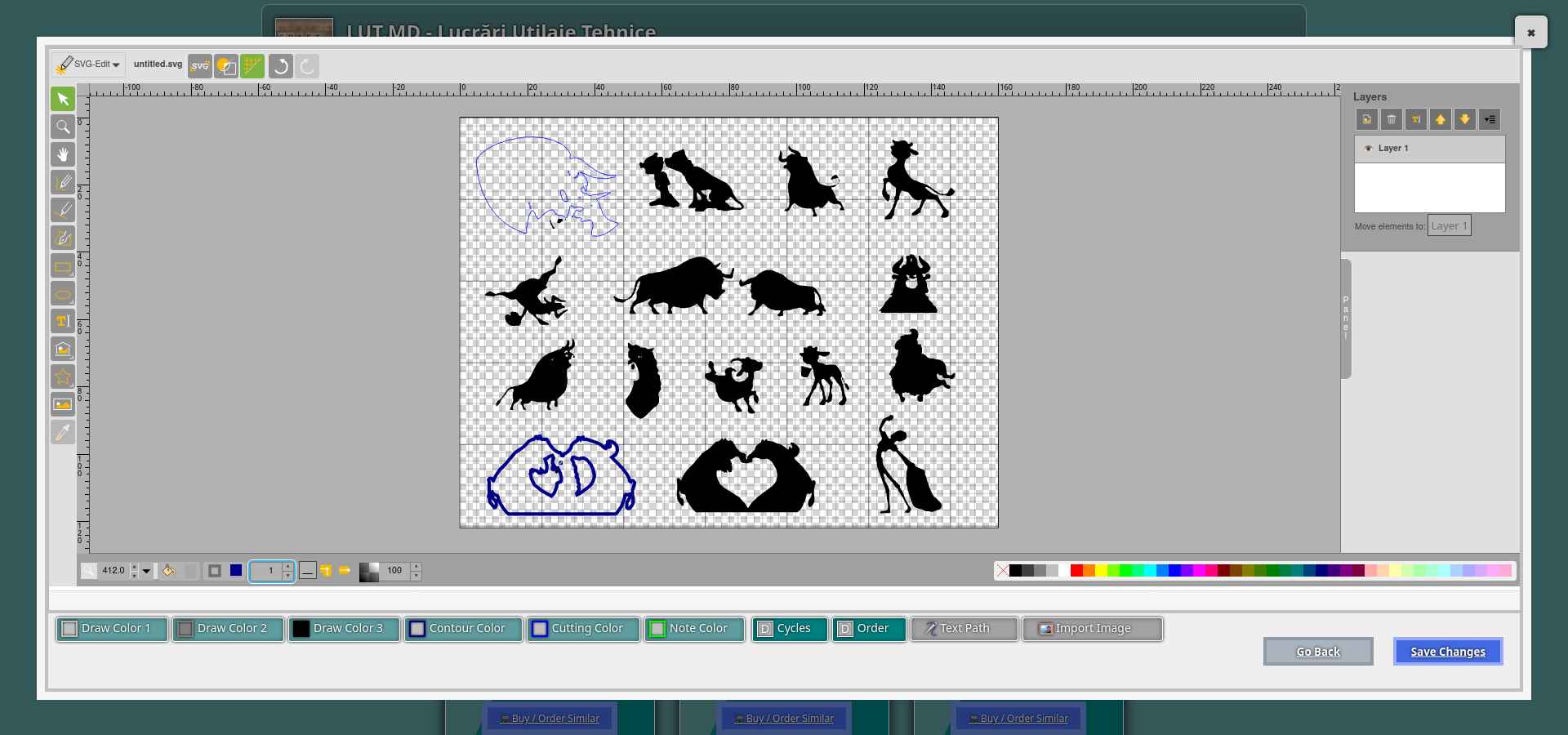Click the untitled.svg file name
The image size is (1568, 735).
click(x=158, y=64)
